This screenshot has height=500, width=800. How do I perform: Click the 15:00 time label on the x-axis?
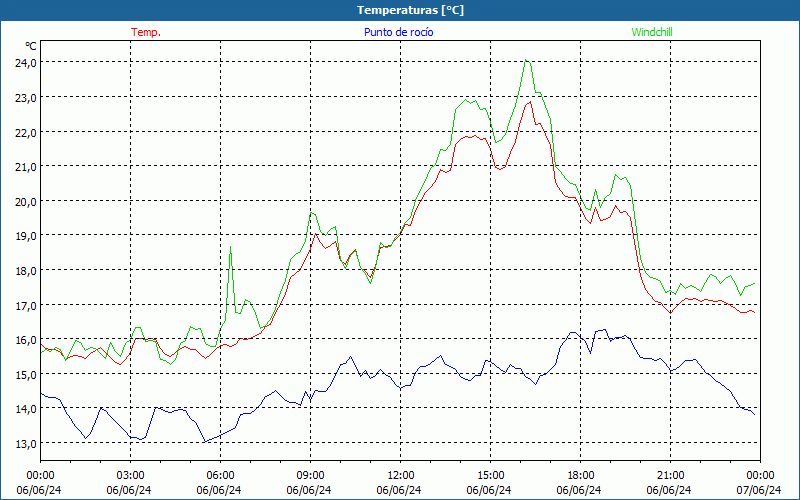pos(490,475)
